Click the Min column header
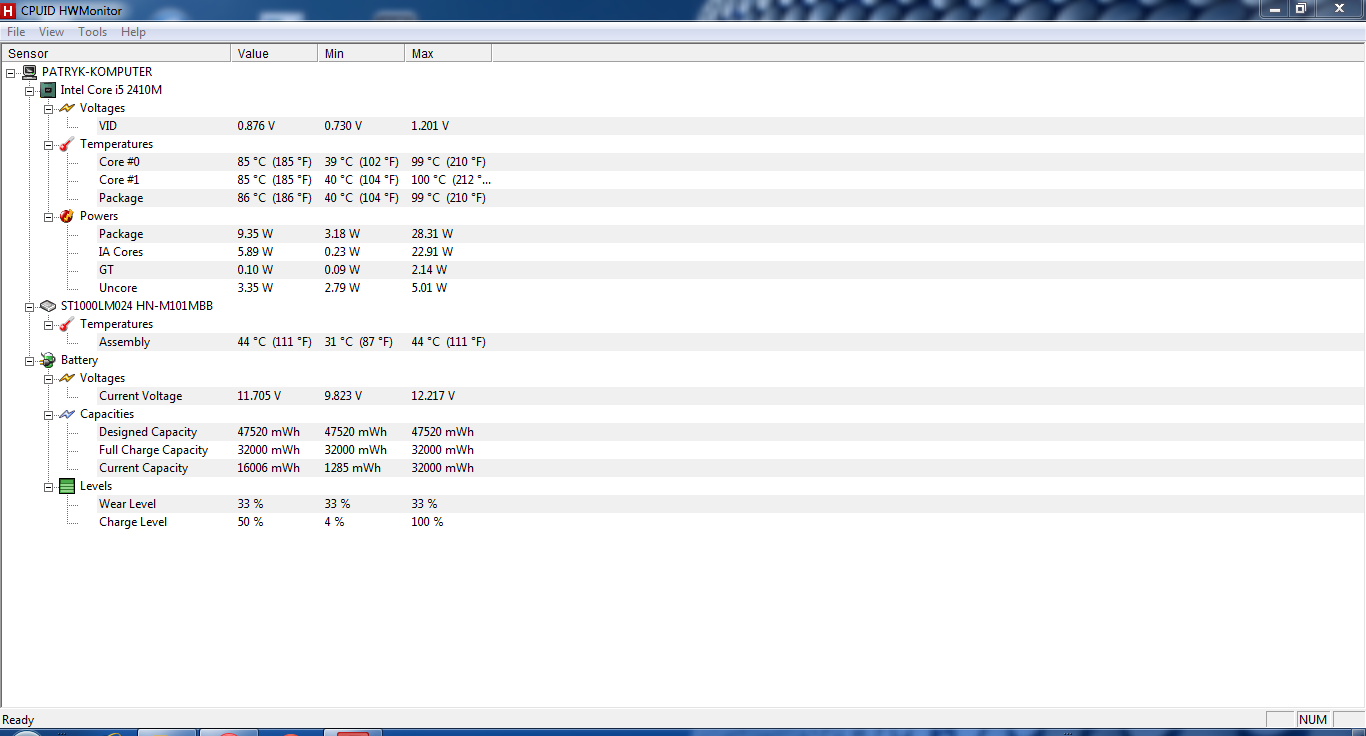Image resolution: width=1366 pixels, height=736 pixels. pyautogui.click(x=361, y=54)
